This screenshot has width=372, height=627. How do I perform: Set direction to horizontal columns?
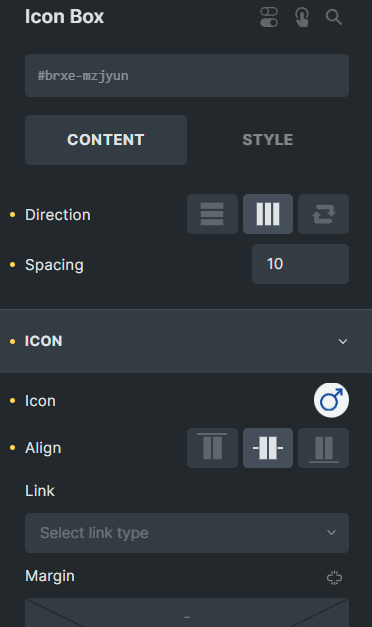point(268,214)
